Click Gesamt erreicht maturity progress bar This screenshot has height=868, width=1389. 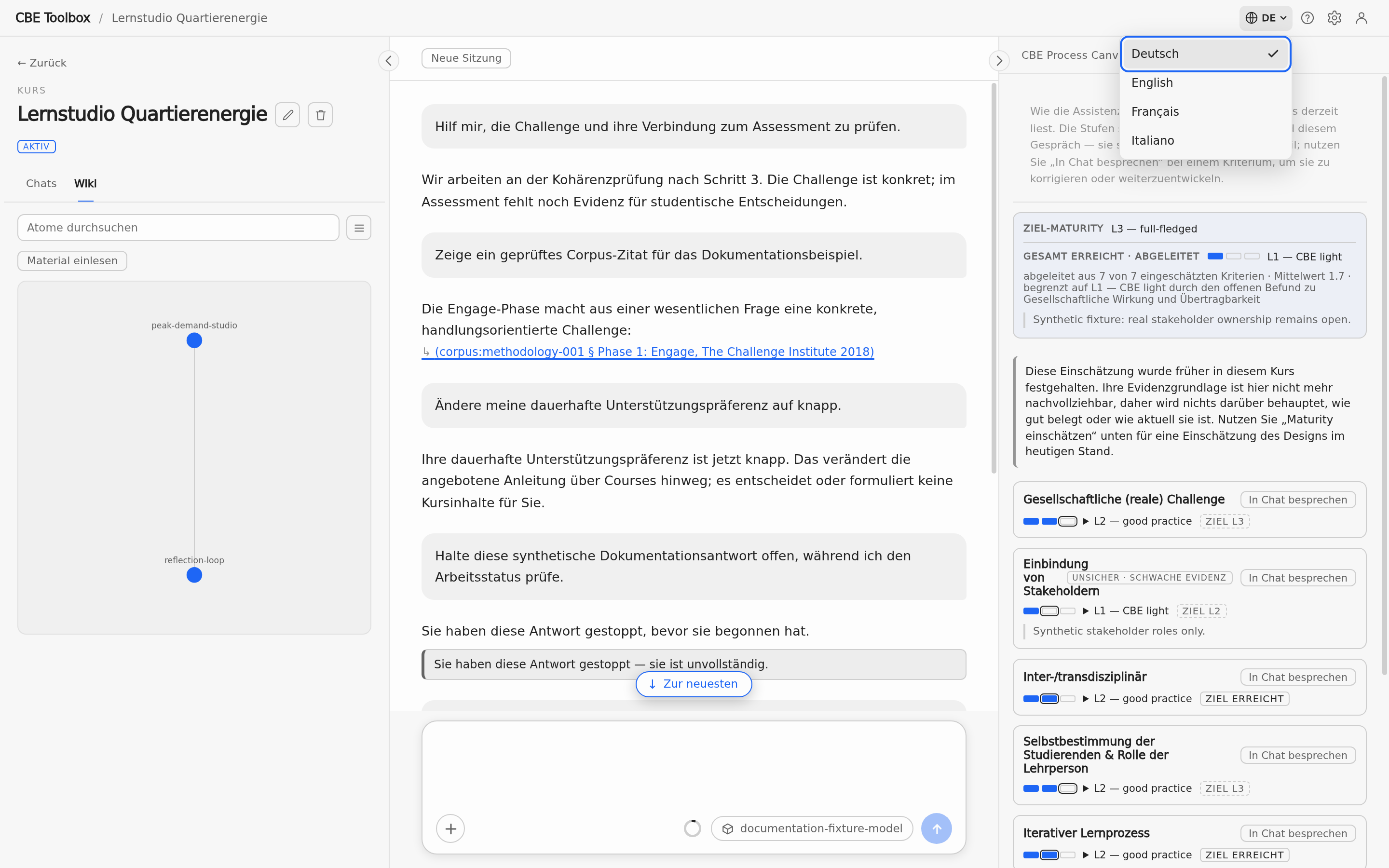(x=1233, y=256)
